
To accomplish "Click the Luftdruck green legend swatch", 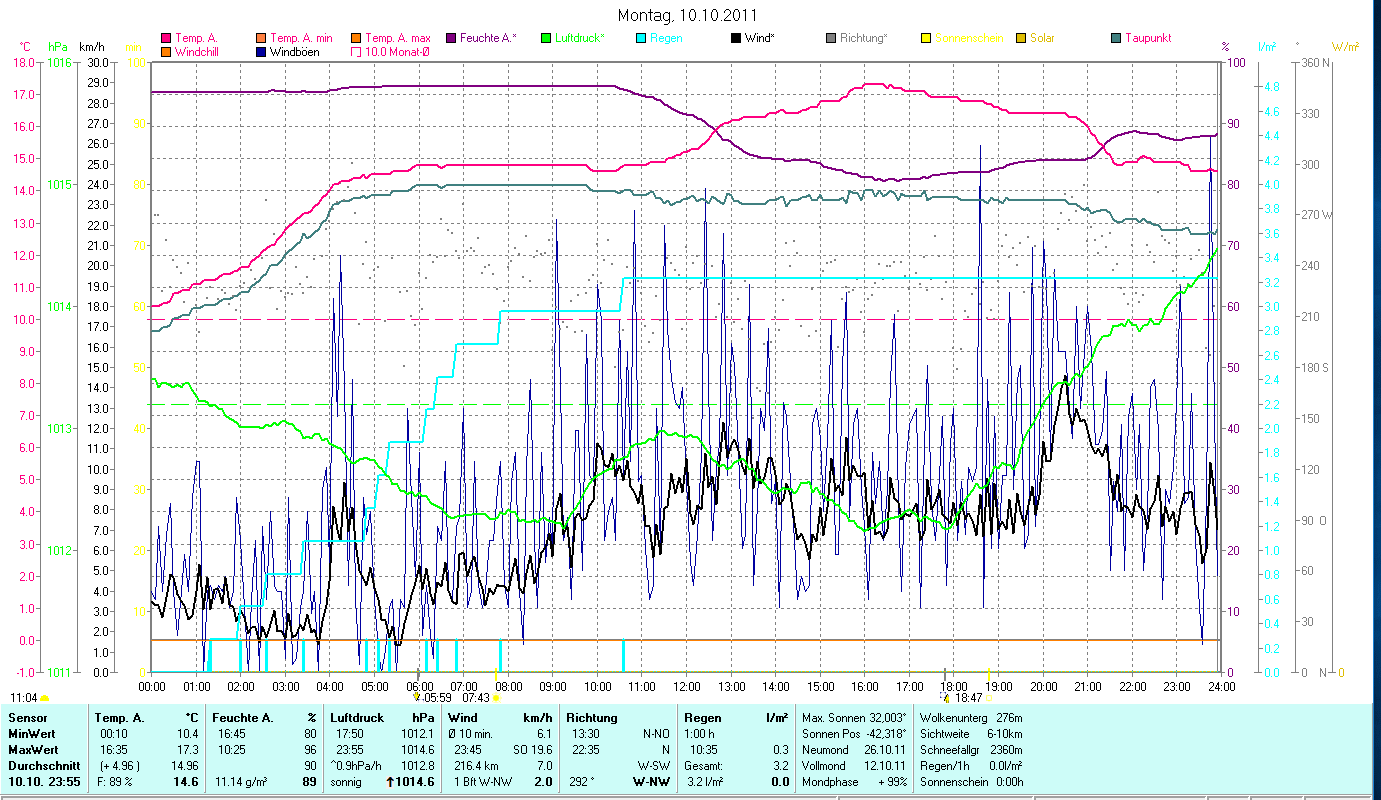I will pos(545,39).
